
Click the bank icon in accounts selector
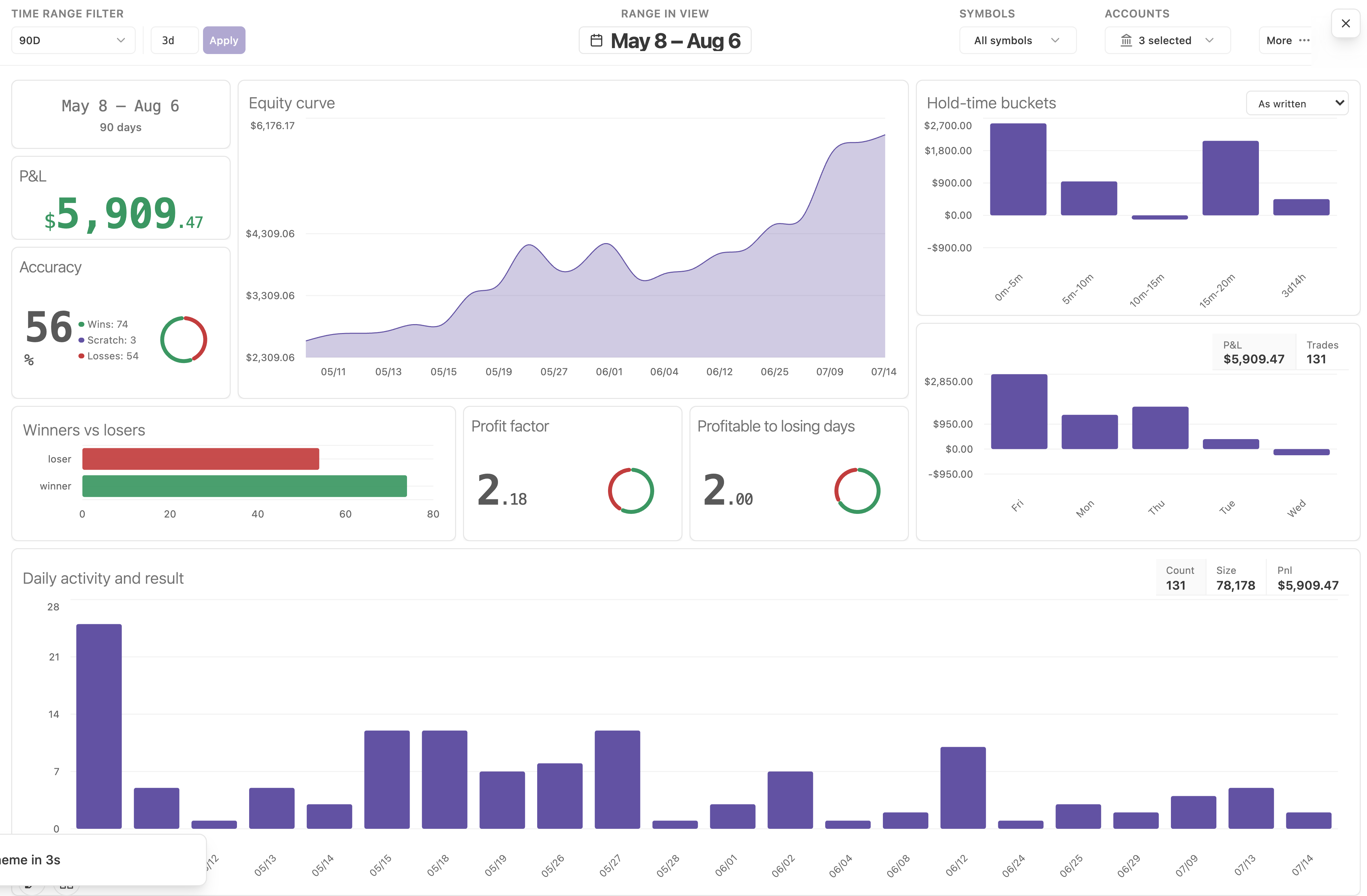coord(1126,40)
